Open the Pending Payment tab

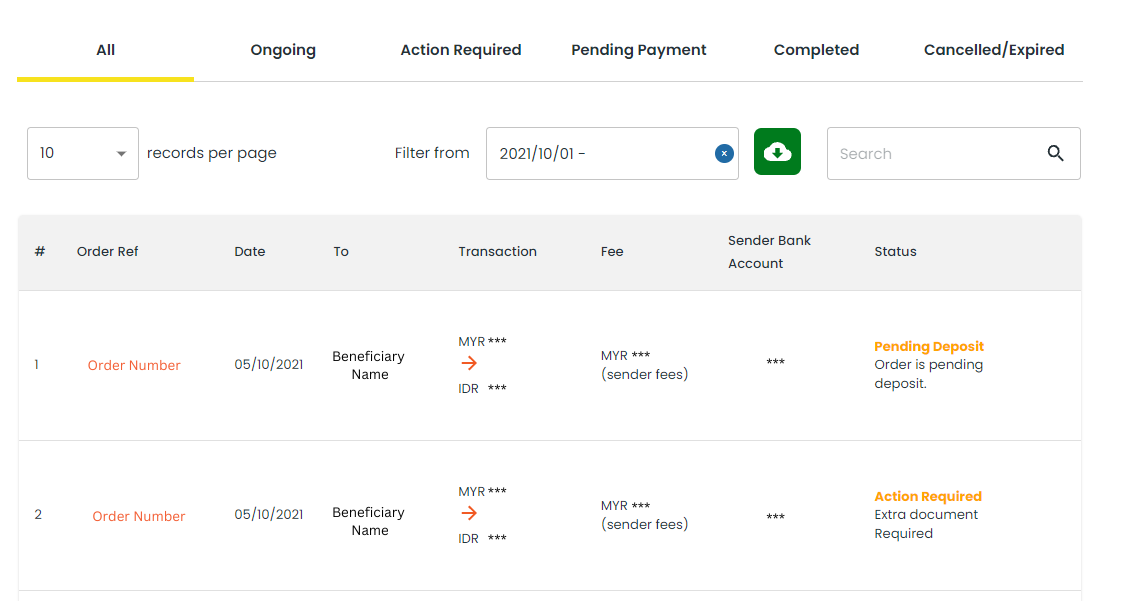(x=638, y=50)
